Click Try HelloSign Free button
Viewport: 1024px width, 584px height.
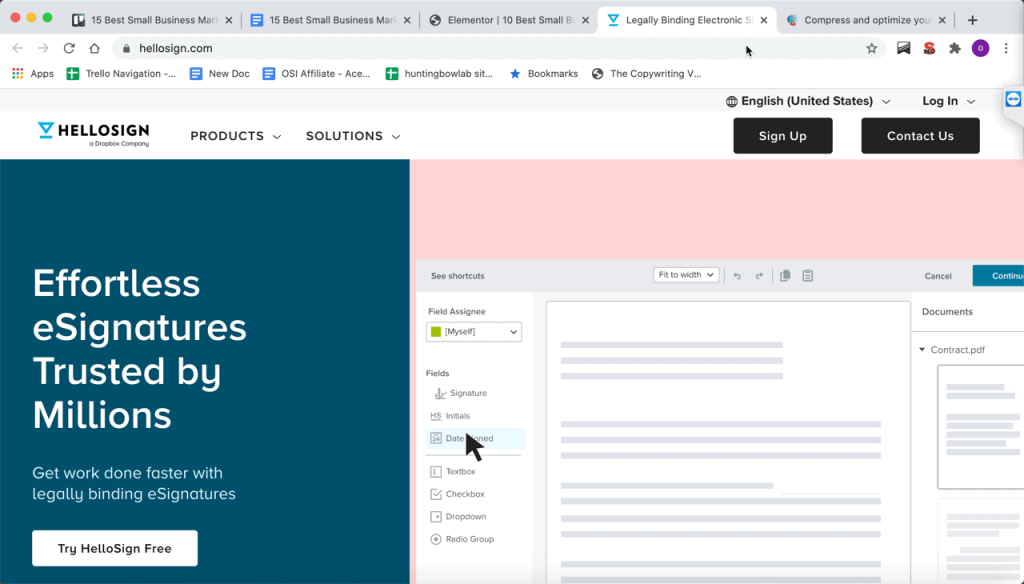[115, 548]
